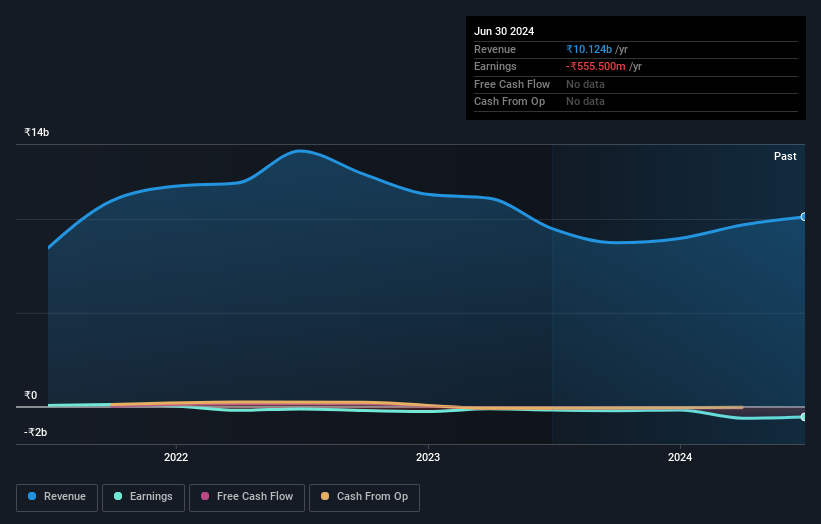The image size is (821, 524).
Task: Click the tooltip Earnings row label
Action: [x=495, y=66]
